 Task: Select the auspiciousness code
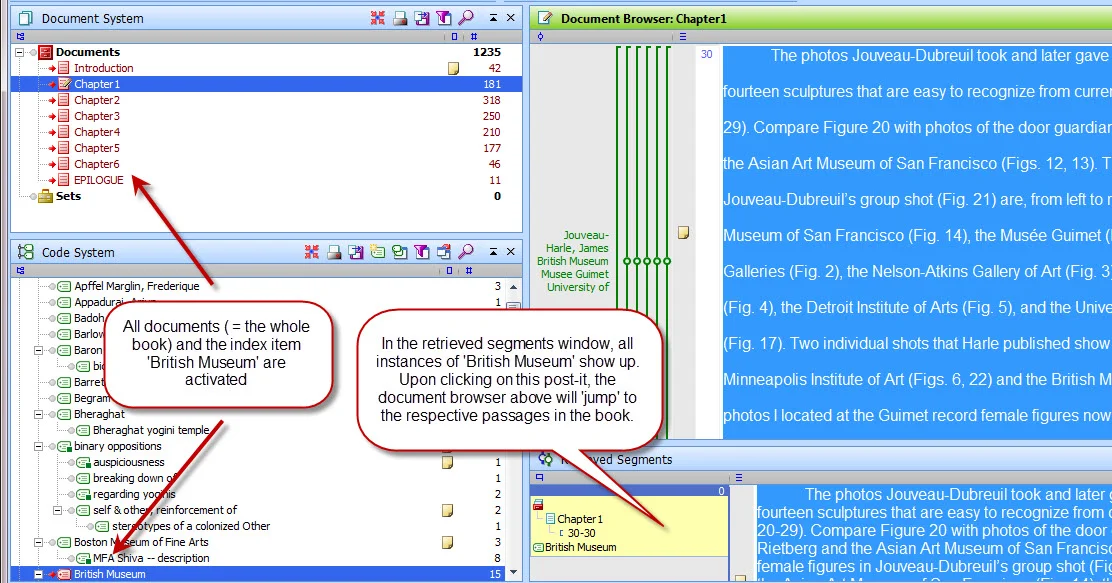(x=128, y=462)
